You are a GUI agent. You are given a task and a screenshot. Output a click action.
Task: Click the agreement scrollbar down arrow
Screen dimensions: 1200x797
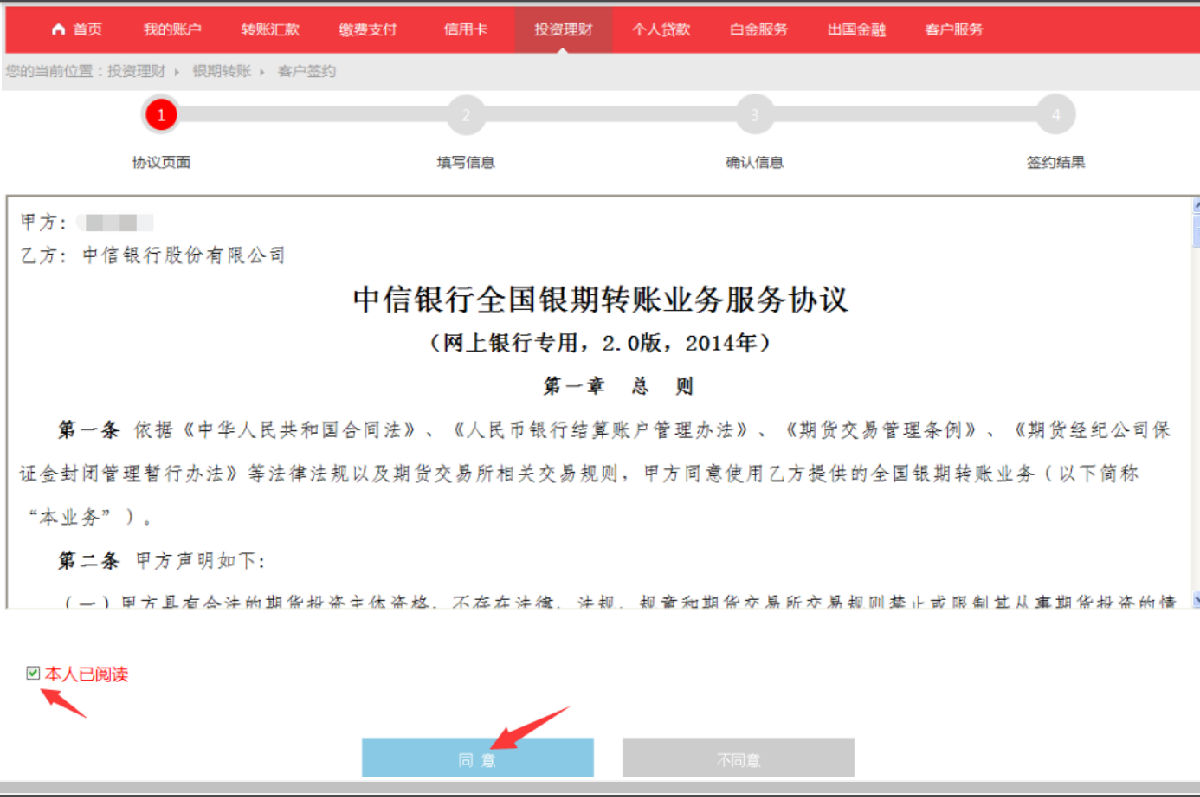click(x=1196, y=599)
